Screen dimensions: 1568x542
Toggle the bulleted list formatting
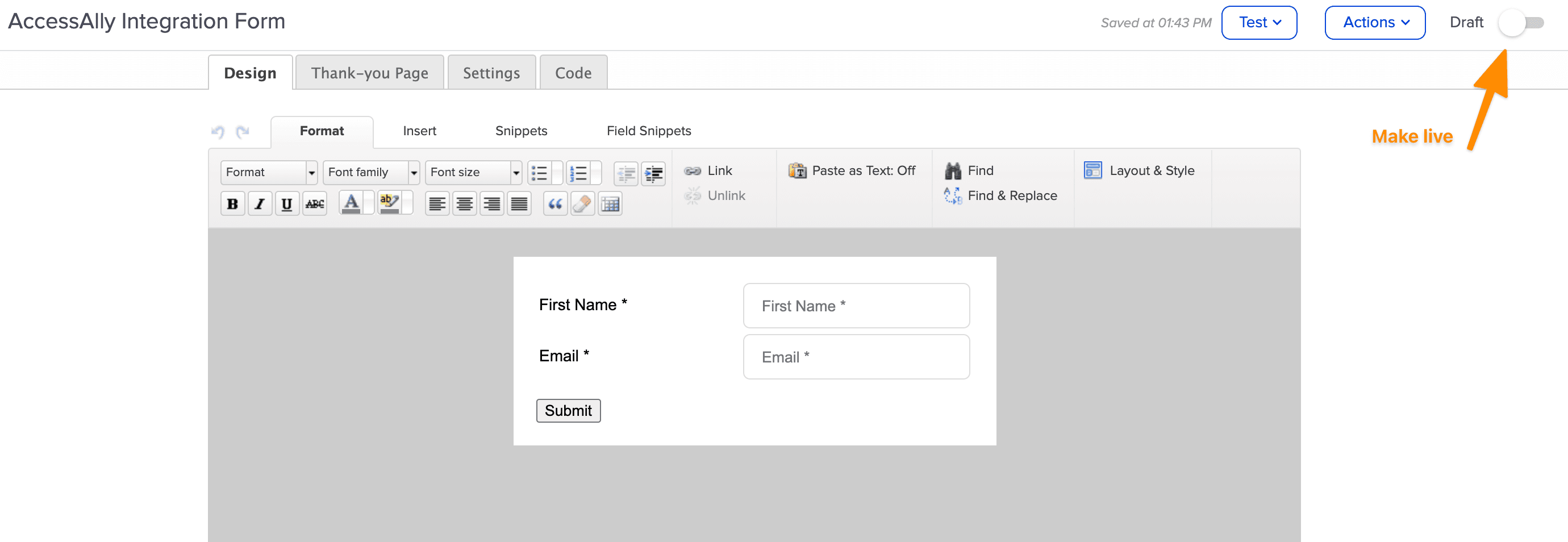[x=539, y=172]
